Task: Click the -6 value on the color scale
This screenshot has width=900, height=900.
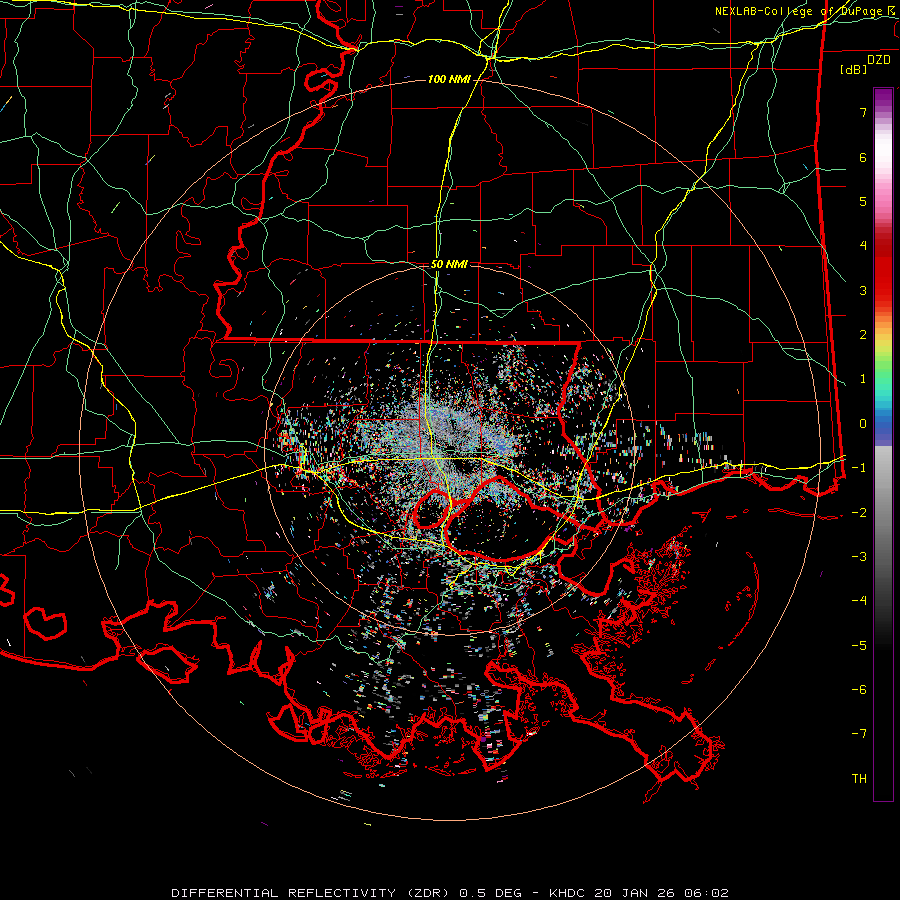Action: [x=859, y=690]
